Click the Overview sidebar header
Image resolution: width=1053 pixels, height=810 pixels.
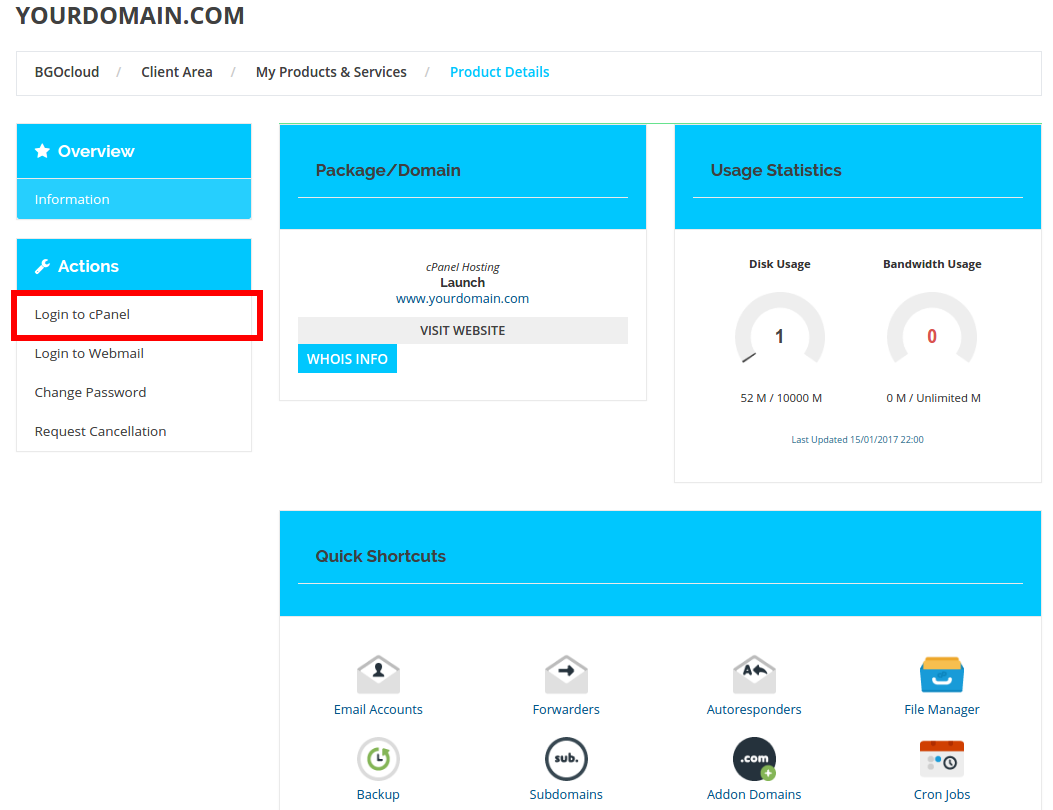pos(134,151)
